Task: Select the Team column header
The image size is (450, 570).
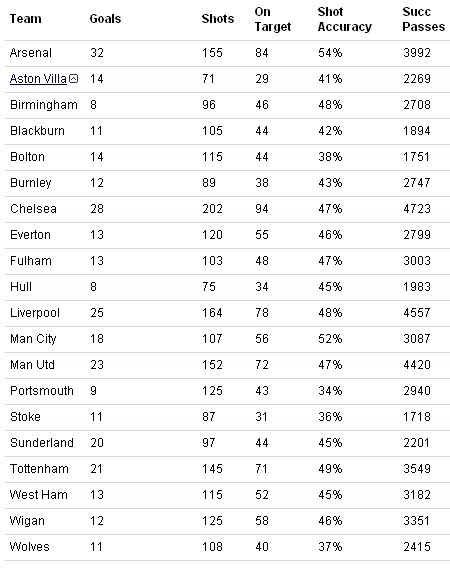Action: pyautogui.click(x=25, y=19)
